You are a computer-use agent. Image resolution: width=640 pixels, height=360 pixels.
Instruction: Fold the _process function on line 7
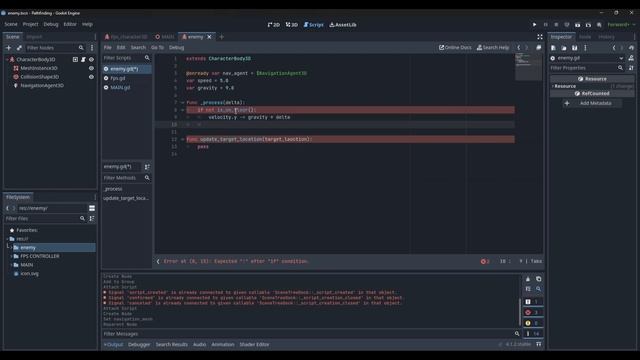click(x=182, y=102)
